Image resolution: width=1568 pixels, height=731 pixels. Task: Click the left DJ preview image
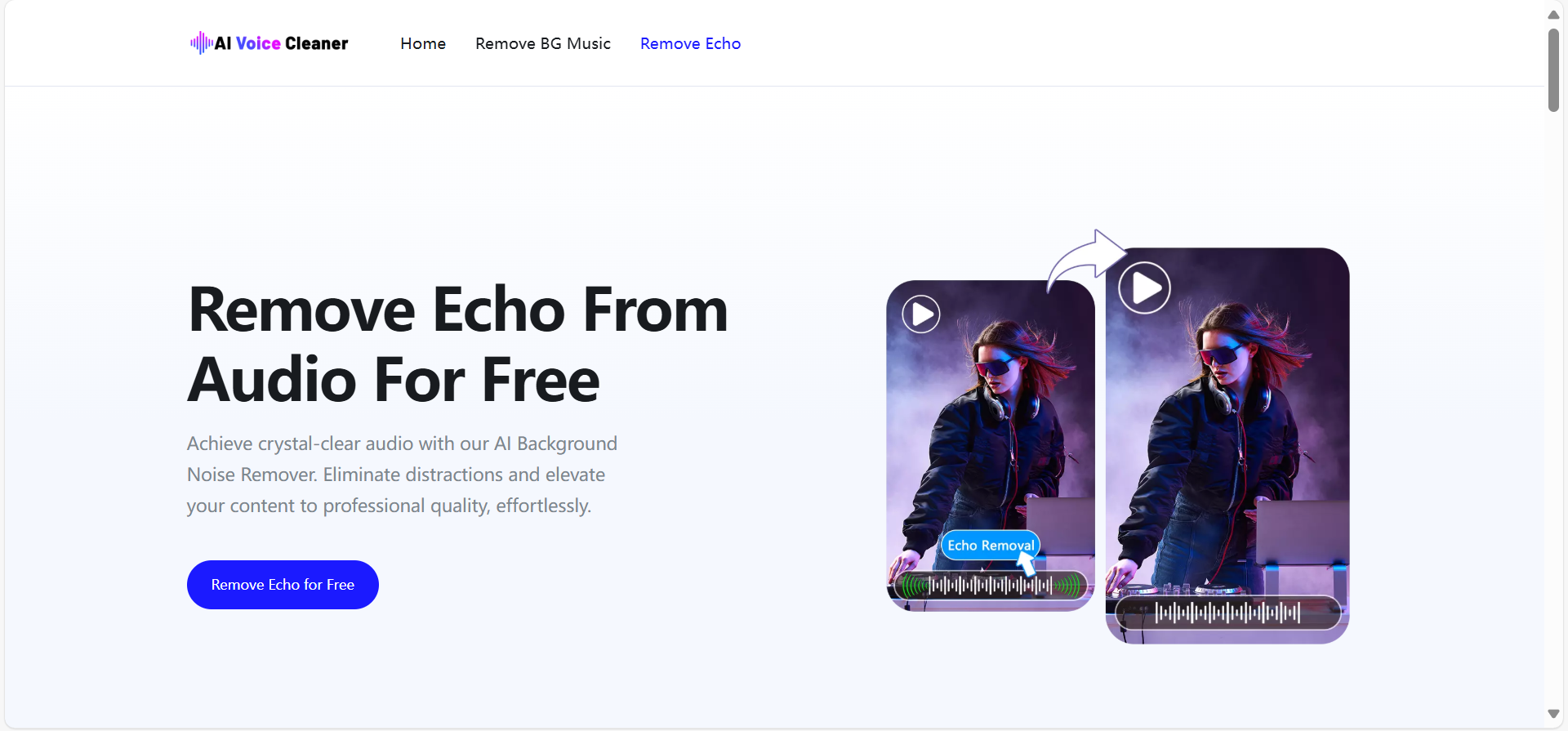(991, 446)
